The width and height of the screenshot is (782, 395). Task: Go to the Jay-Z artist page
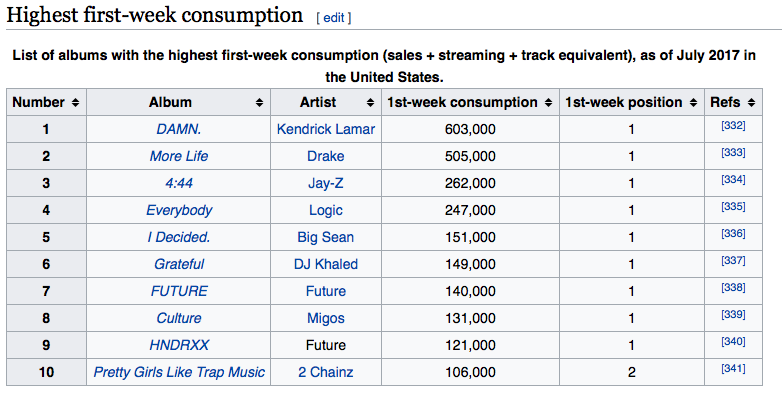click(x=326, y=183)
